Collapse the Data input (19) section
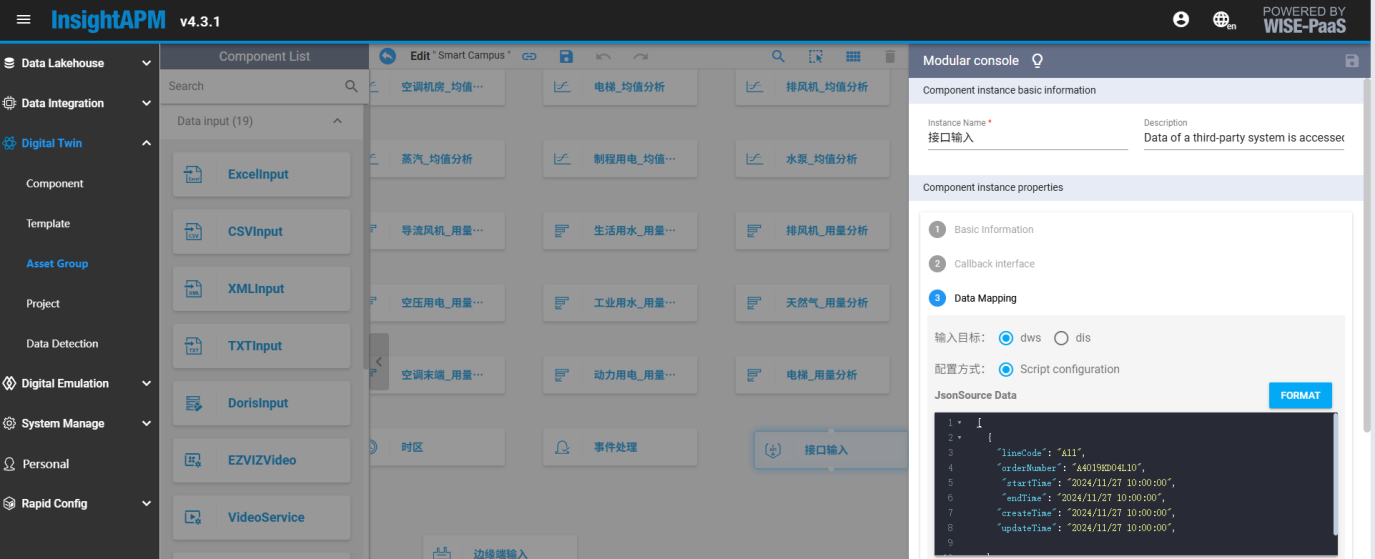 [x=337, y=121]
